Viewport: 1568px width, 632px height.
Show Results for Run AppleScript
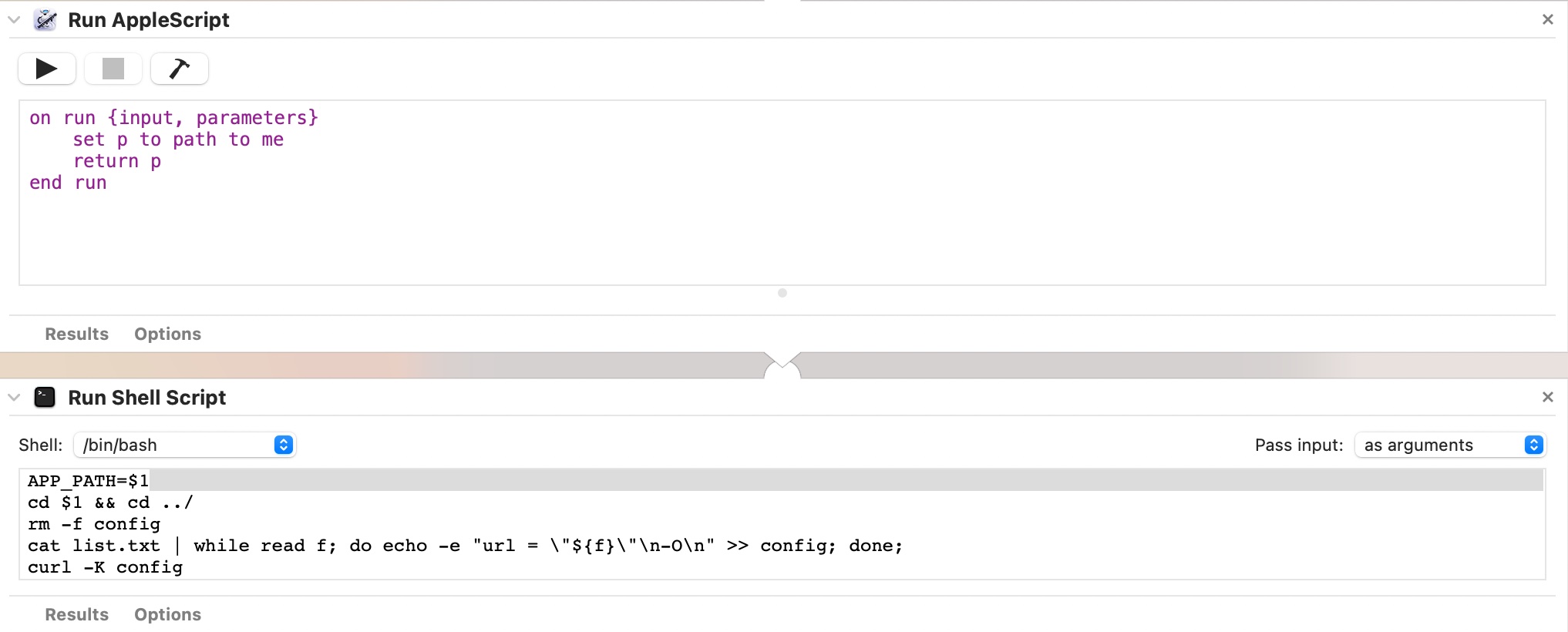(76, 334)
